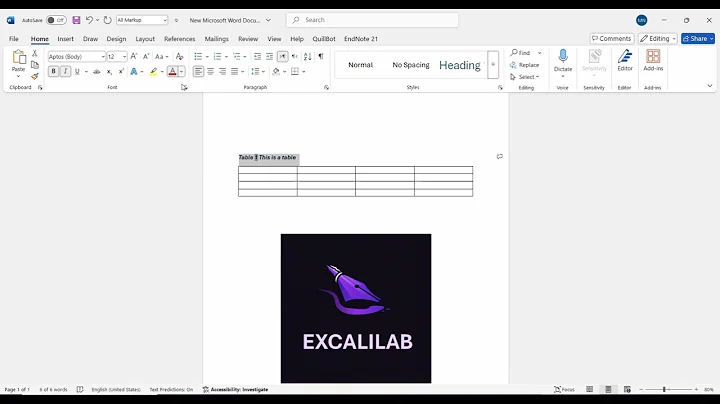
Task: Click Text Effects letter A icon
Action: point(134,72)
